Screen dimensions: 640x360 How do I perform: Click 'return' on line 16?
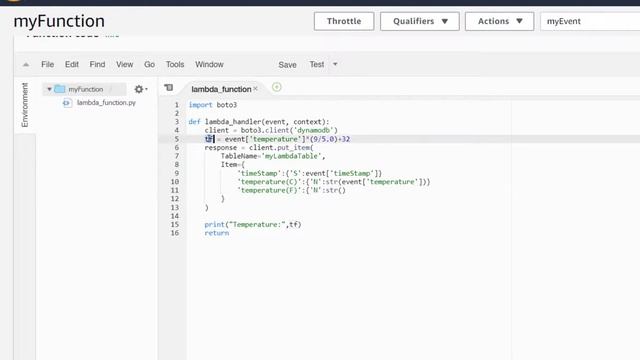217,233
